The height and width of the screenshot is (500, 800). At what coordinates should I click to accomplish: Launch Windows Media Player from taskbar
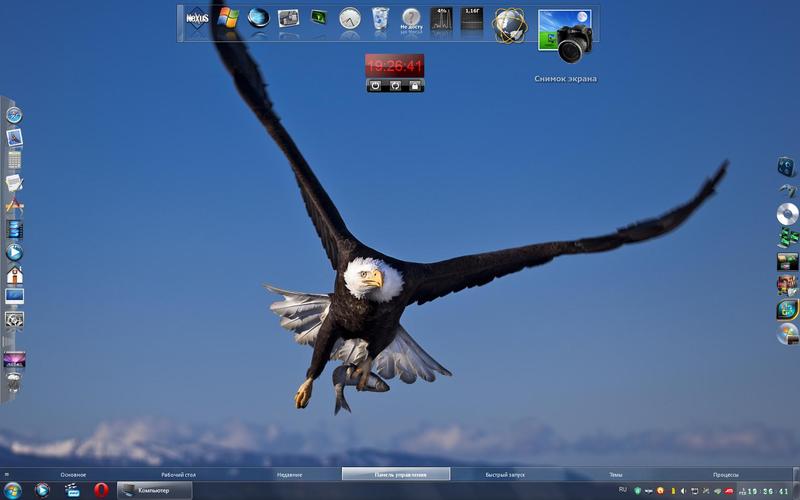click(x=42, y=490)
